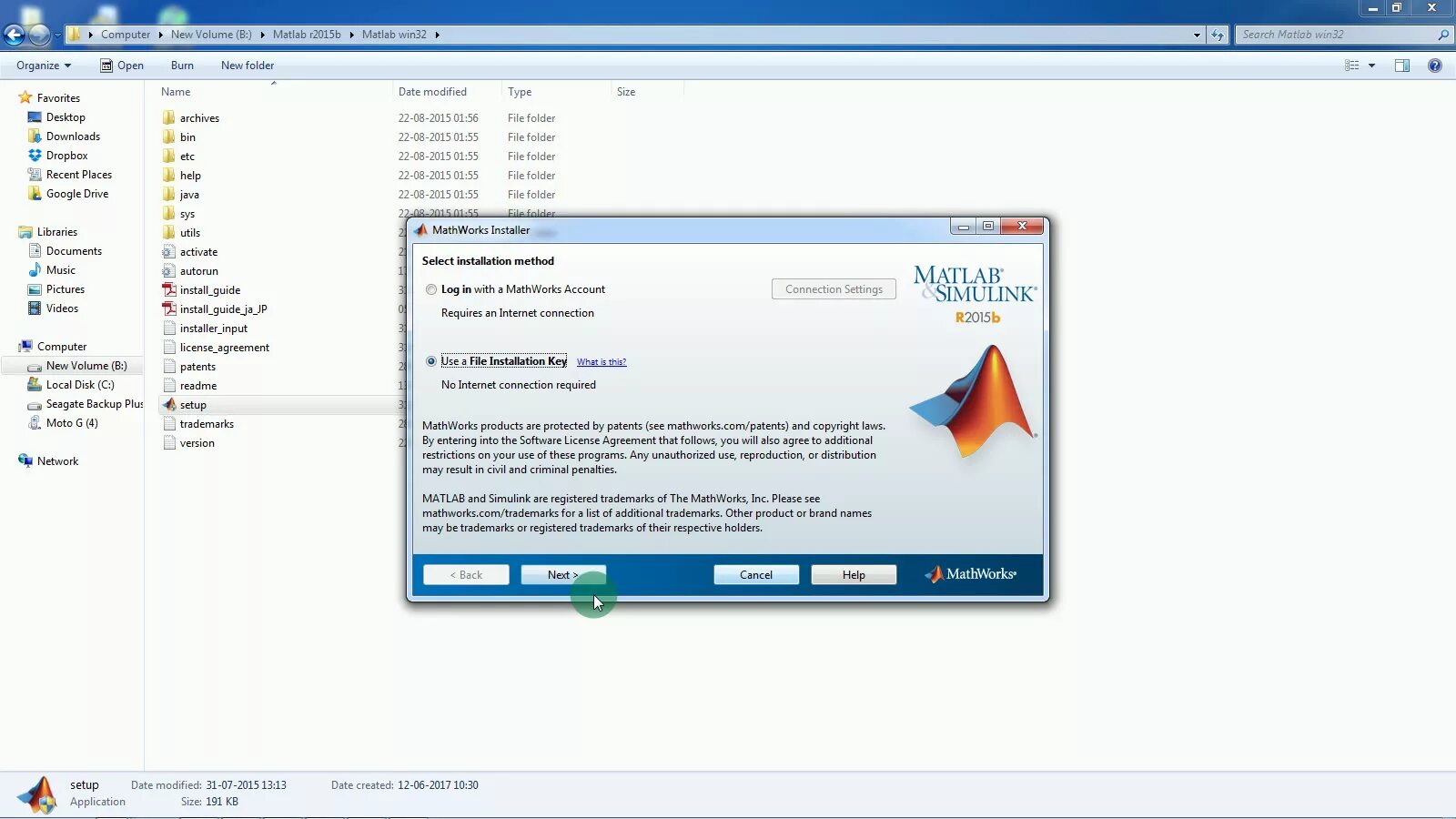Select the bin folder icon
1456x819 pixels.
click(169, 137)
